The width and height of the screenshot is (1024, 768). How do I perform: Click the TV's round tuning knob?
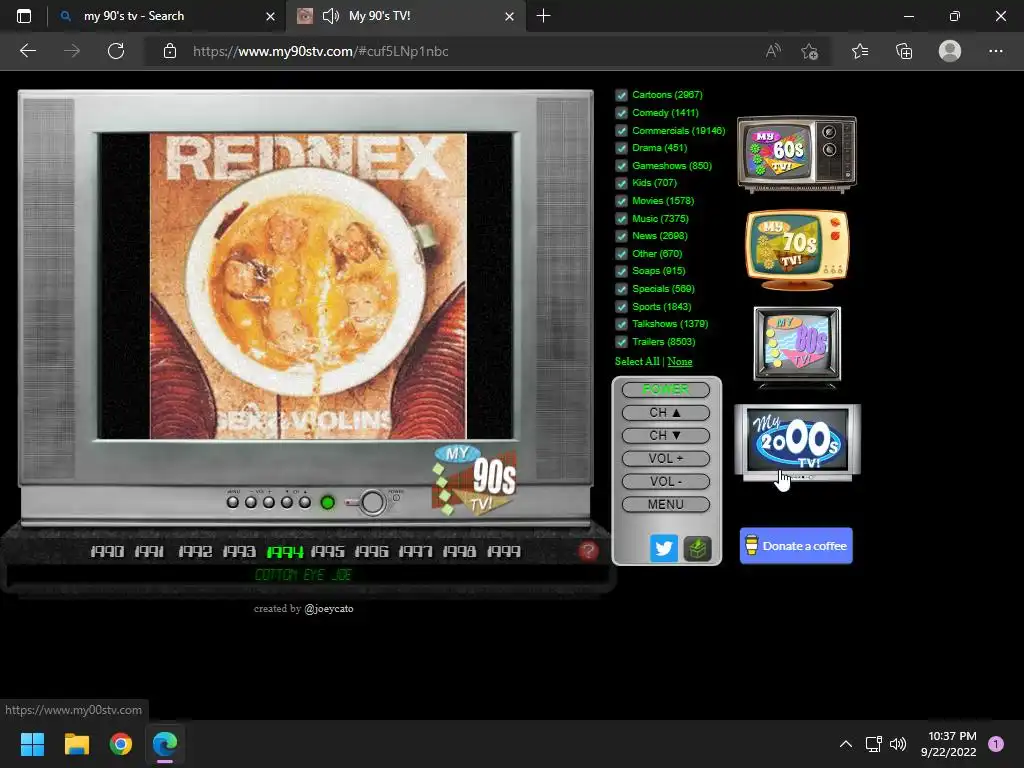(x=372, y=502)
